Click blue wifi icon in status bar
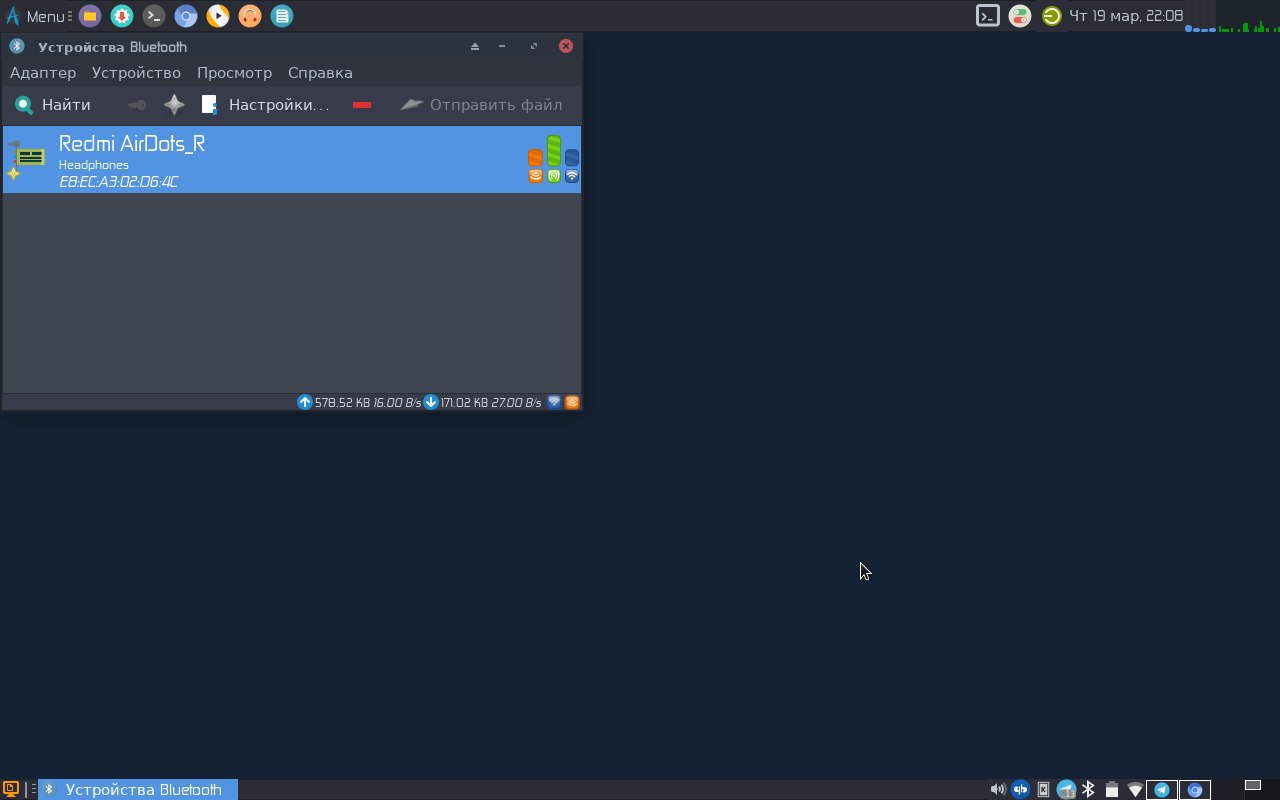Screen dimensions: 1280x800 pos(554,402)
